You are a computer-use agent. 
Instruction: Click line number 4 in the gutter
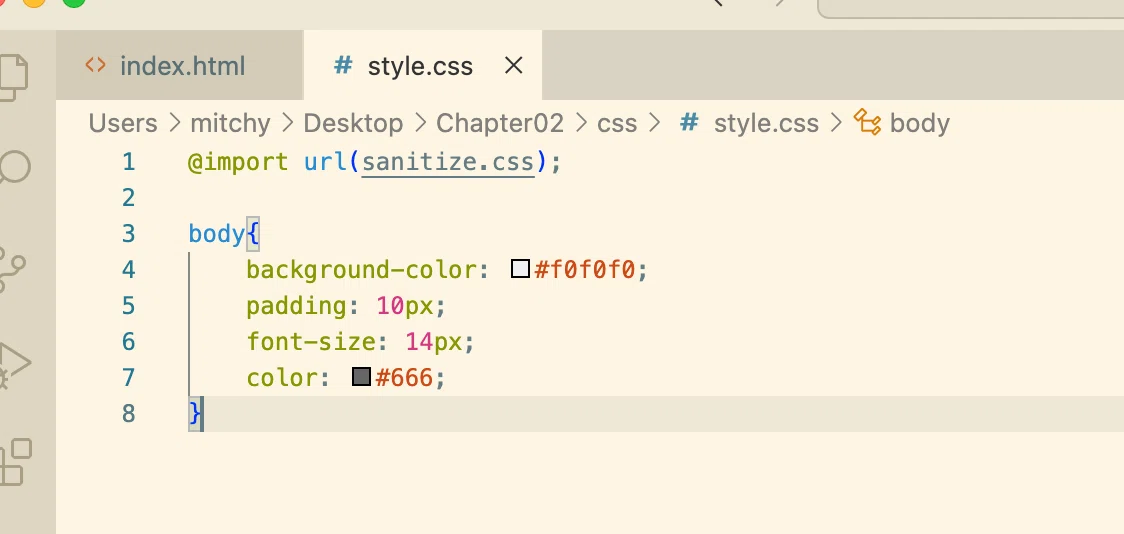(128, 270)
